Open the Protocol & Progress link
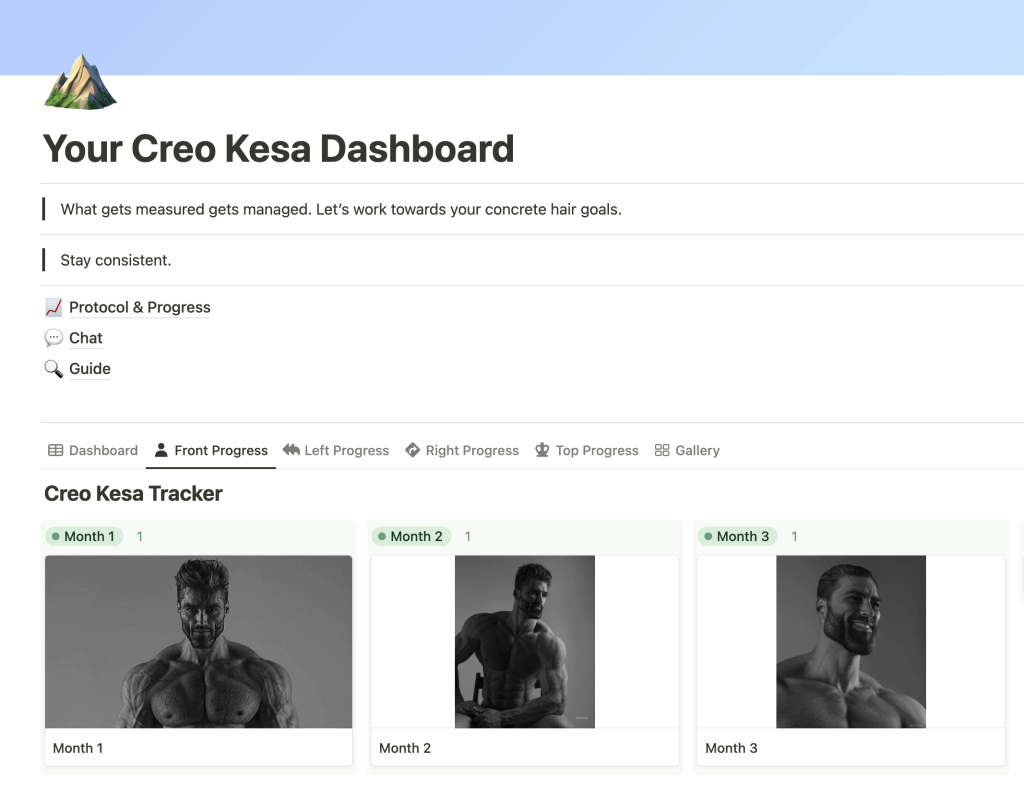 pyautogui.click(x=139, y=307)
